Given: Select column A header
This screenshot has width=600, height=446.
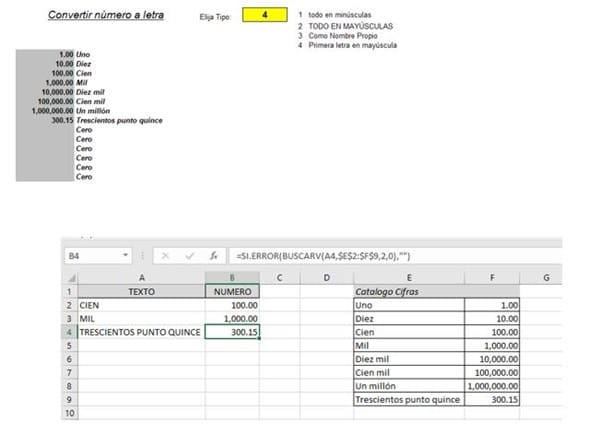Looking at the screenshot, I should [x=142, y=278].
